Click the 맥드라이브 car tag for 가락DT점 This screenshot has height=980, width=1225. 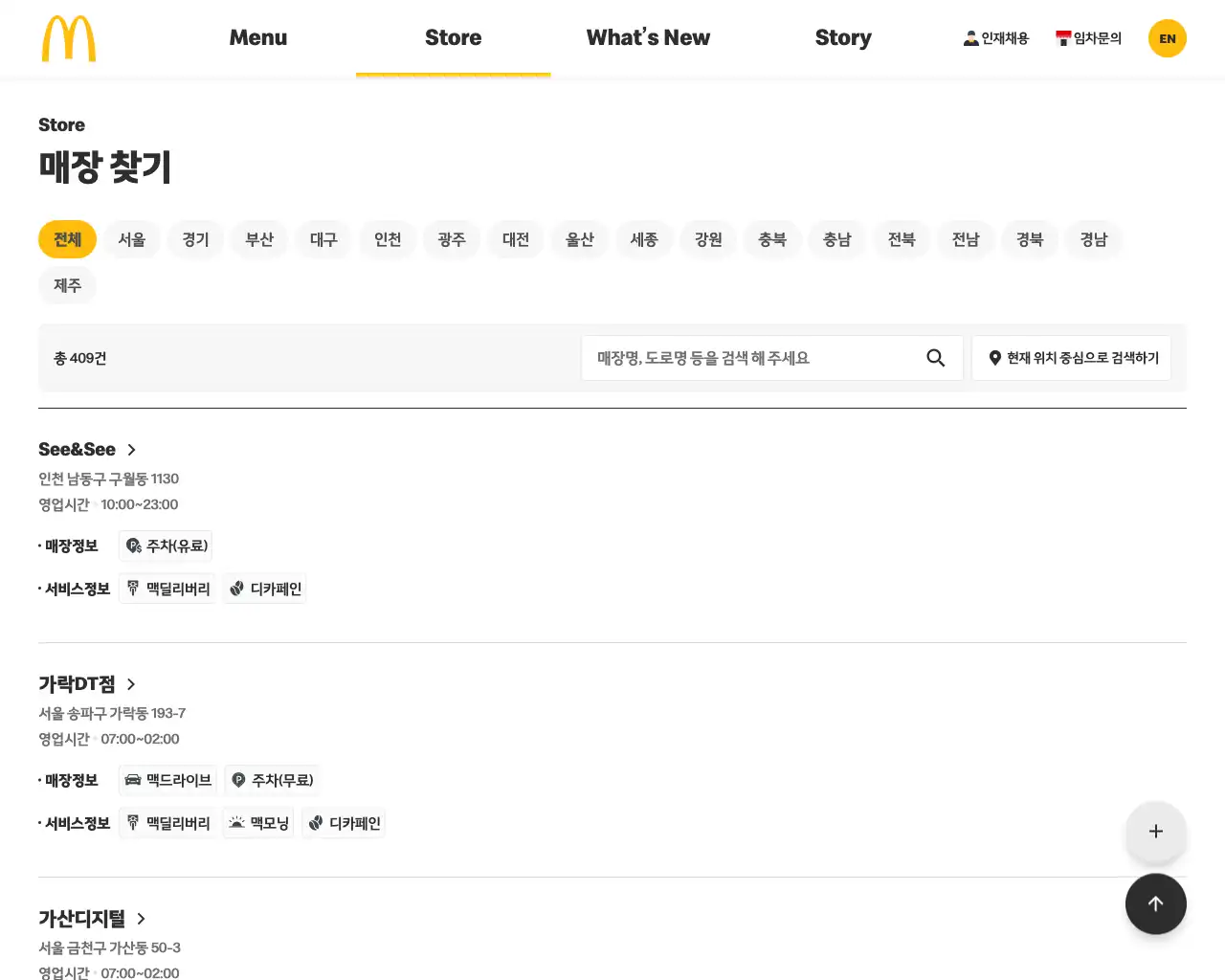(167, 780)
